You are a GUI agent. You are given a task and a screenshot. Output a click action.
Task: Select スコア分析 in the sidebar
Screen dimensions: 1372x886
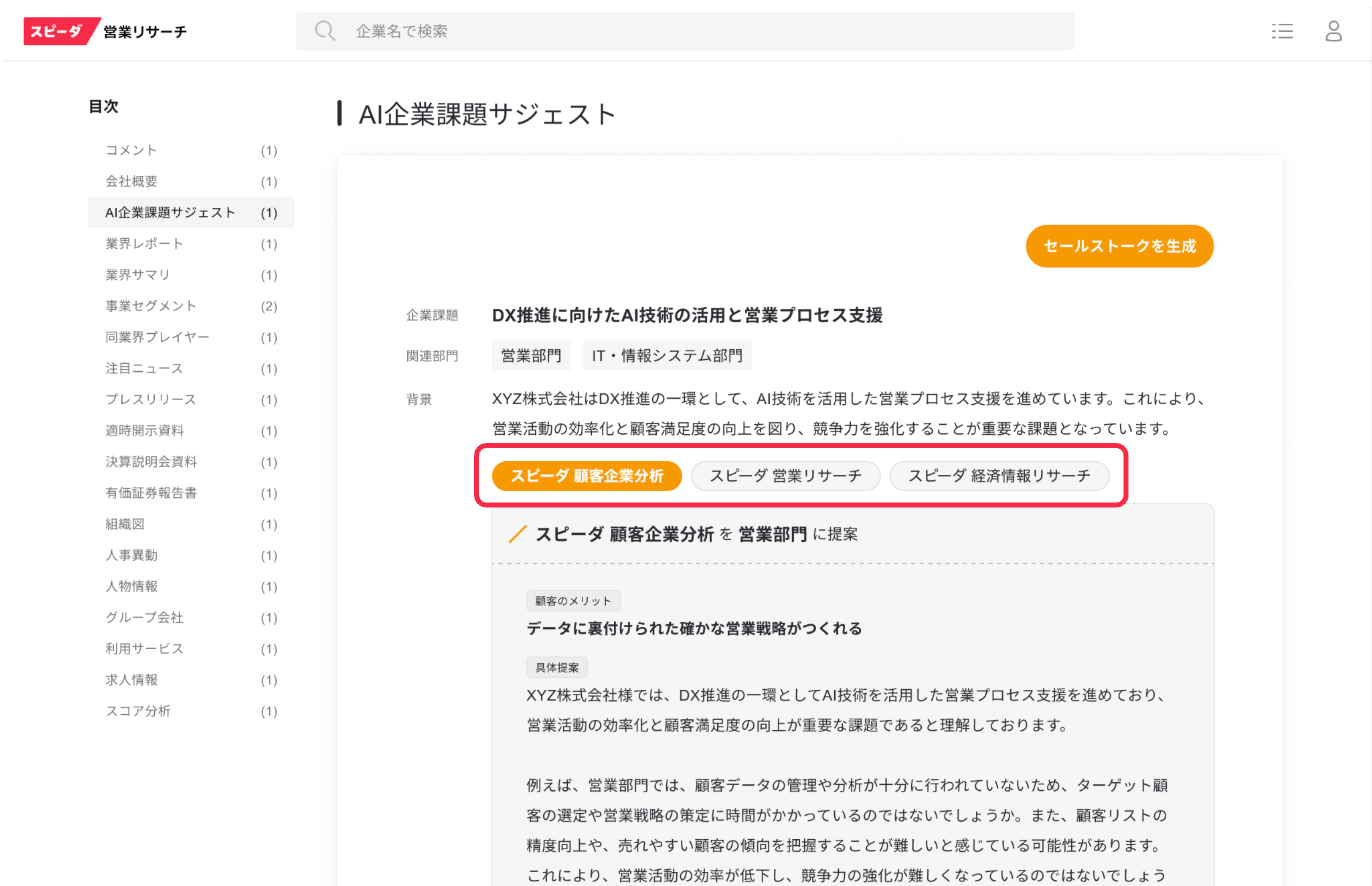click(x=138, y=711)
